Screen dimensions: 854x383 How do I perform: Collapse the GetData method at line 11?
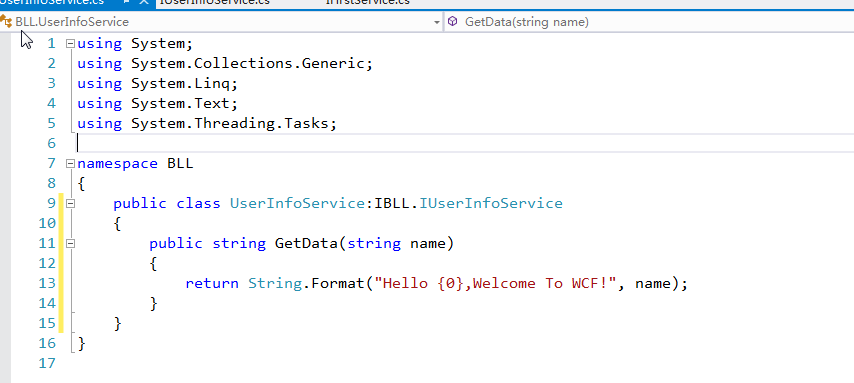[x=70, y=244]
